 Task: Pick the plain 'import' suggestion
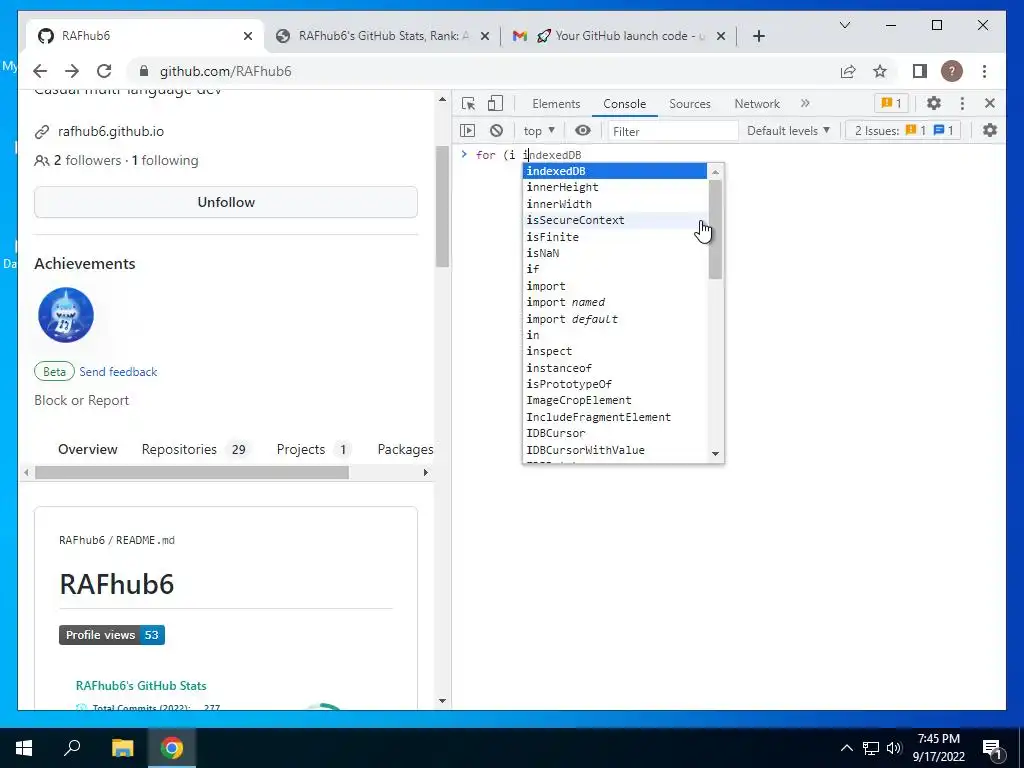pos(615,286)
